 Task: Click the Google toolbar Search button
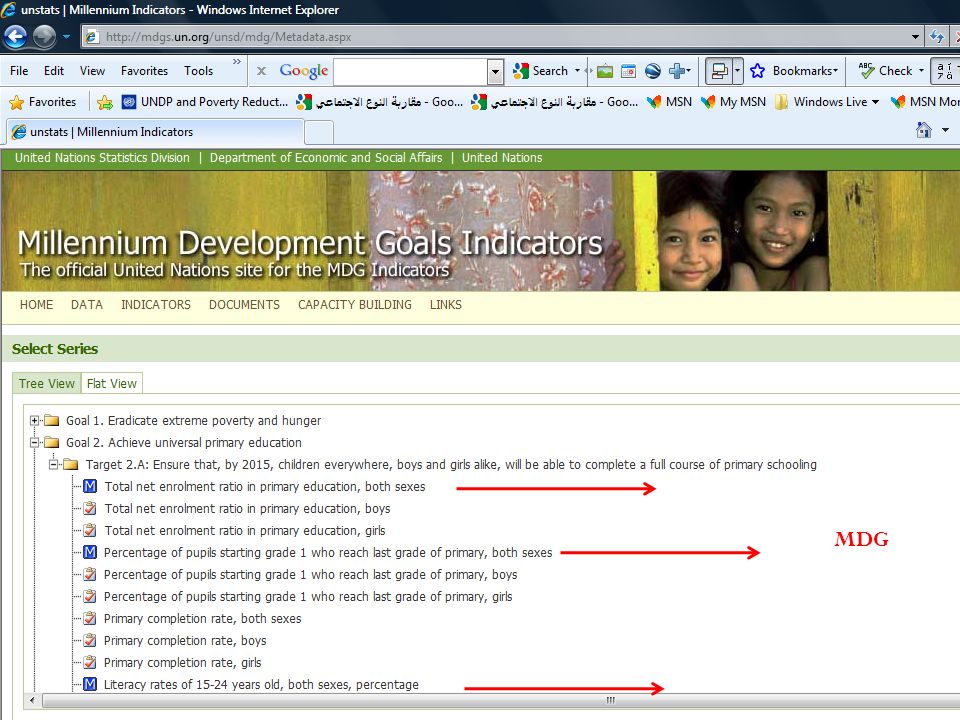point(541,71)
